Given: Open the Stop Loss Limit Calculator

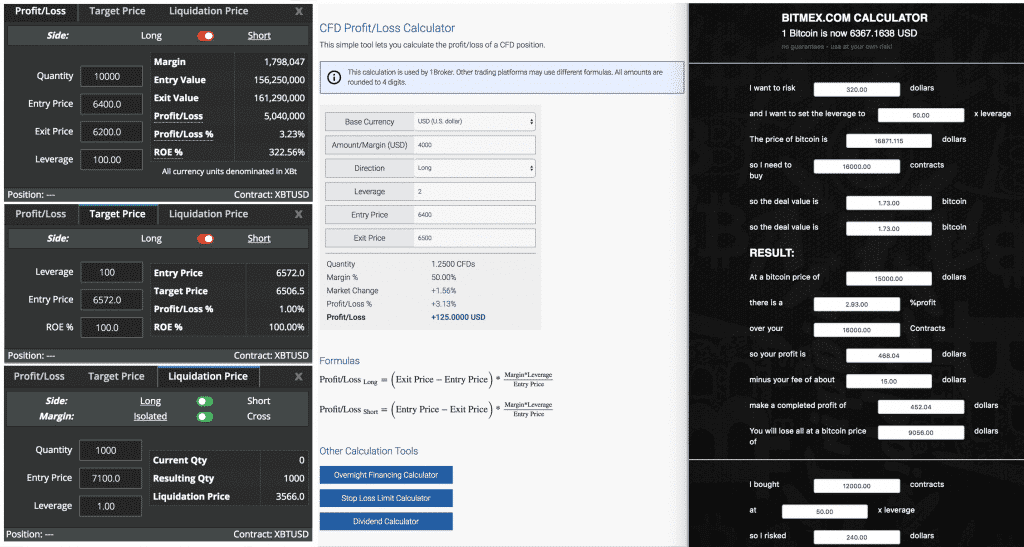Looking at the screenshot, I should [x=386, y=498].
